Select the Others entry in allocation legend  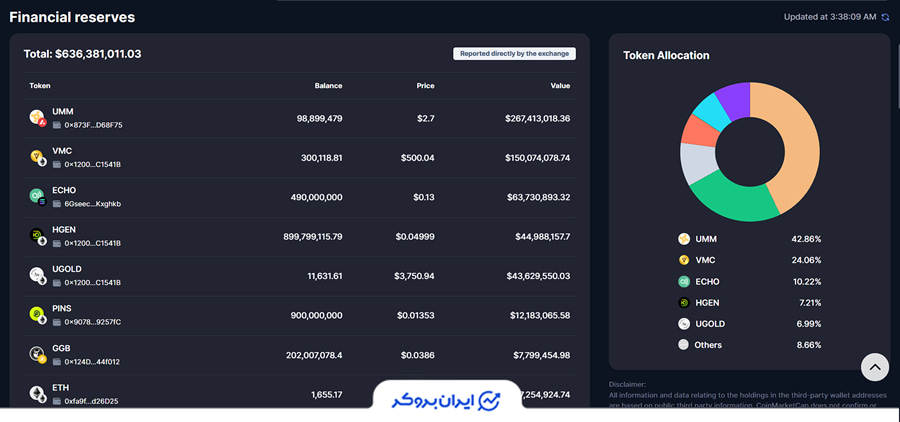click(708, 345)
